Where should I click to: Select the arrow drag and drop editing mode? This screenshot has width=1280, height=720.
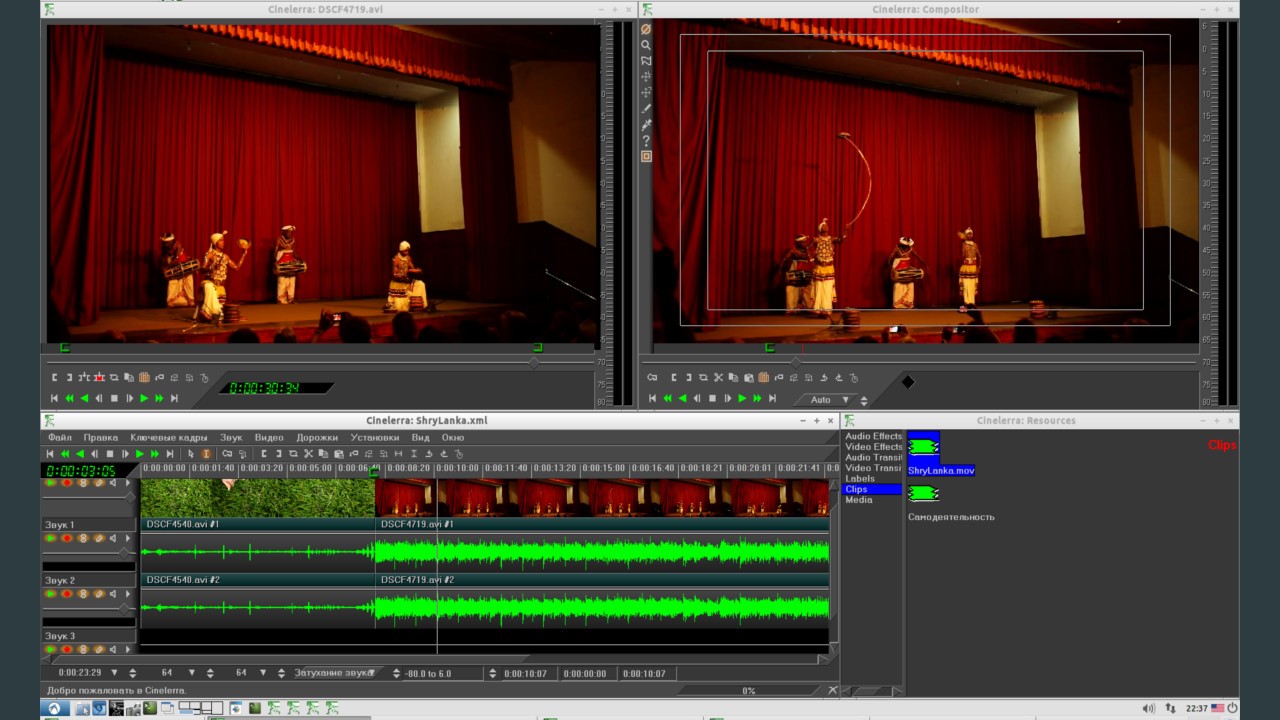[191, 454]
